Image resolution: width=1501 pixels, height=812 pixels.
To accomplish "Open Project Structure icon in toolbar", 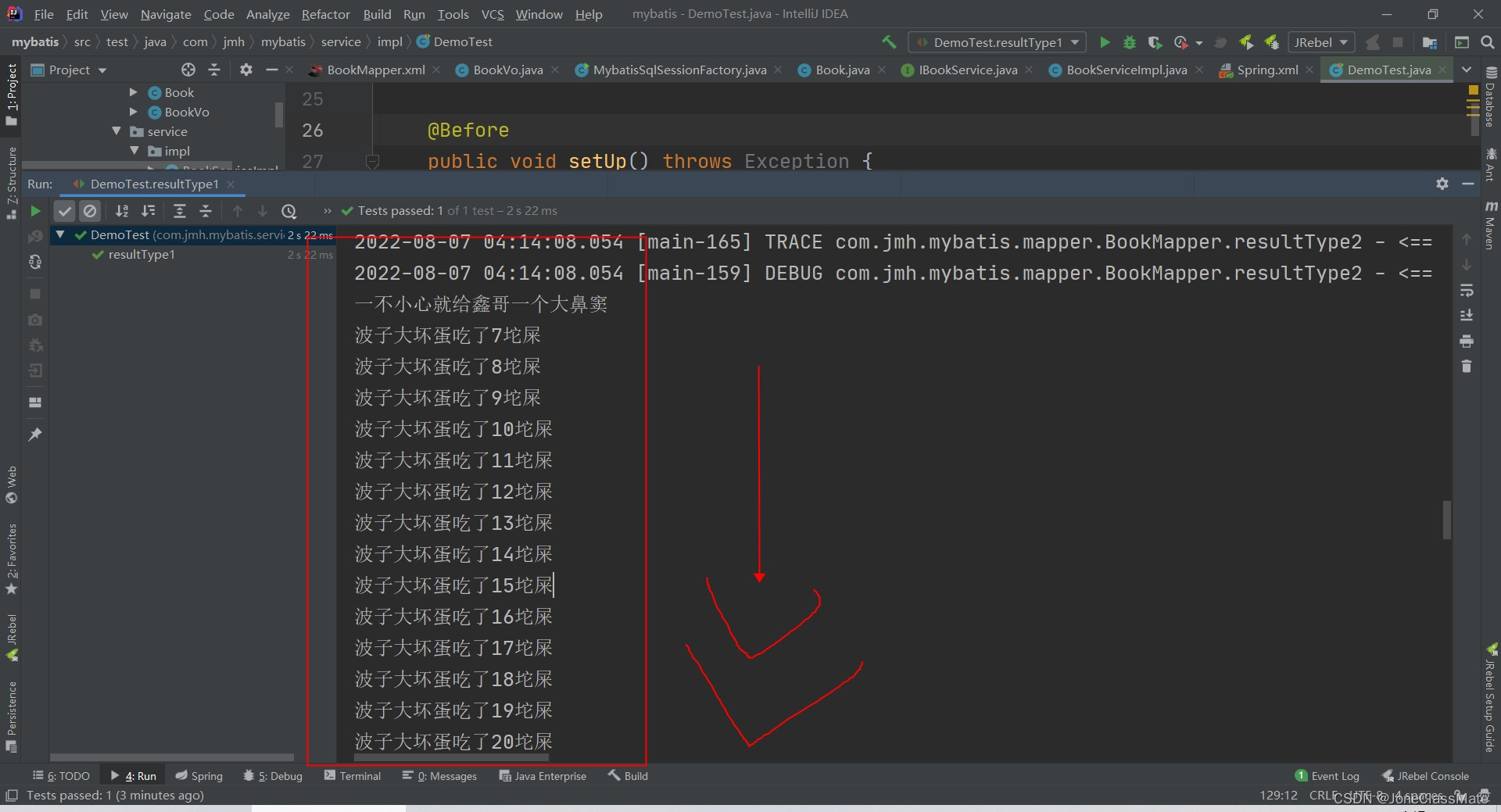I will (1430, 42).
